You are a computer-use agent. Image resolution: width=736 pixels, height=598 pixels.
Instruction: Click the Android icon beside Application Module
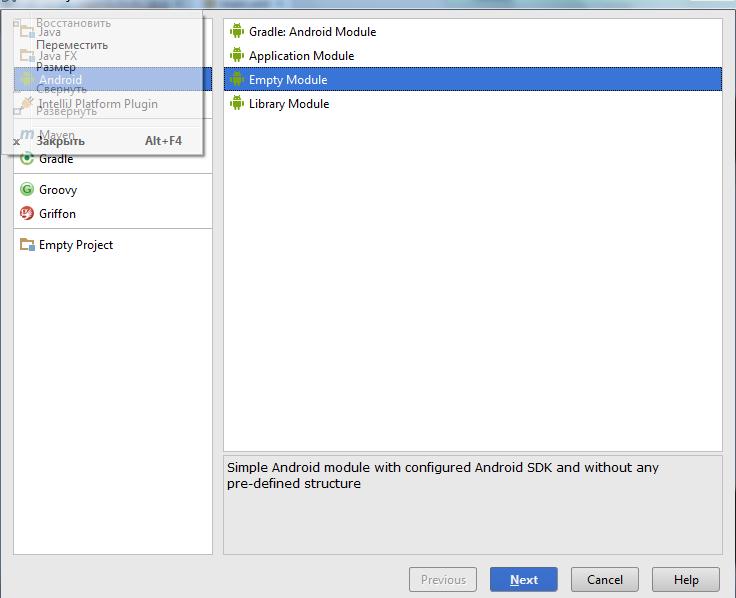(x=237, y=55)
